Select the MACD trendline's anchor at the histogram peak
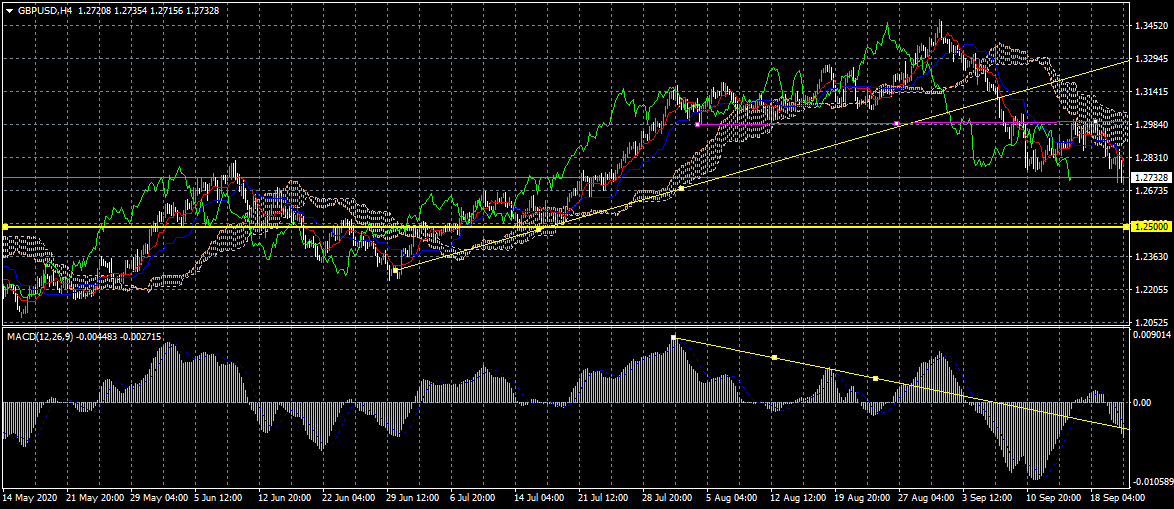Screen dimensions: 1174x509 [x=675, y=338]
